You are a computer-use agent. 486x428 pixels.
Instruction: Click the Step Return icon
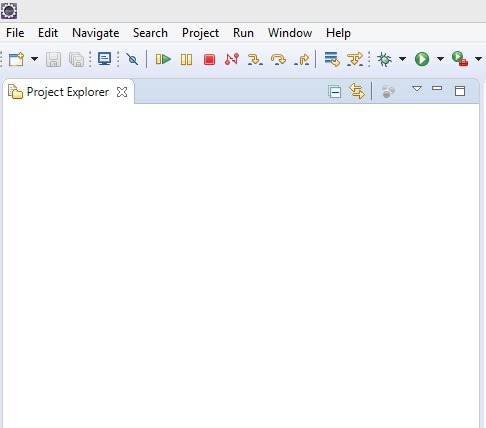pyautogui.click(x=302, y=60)
